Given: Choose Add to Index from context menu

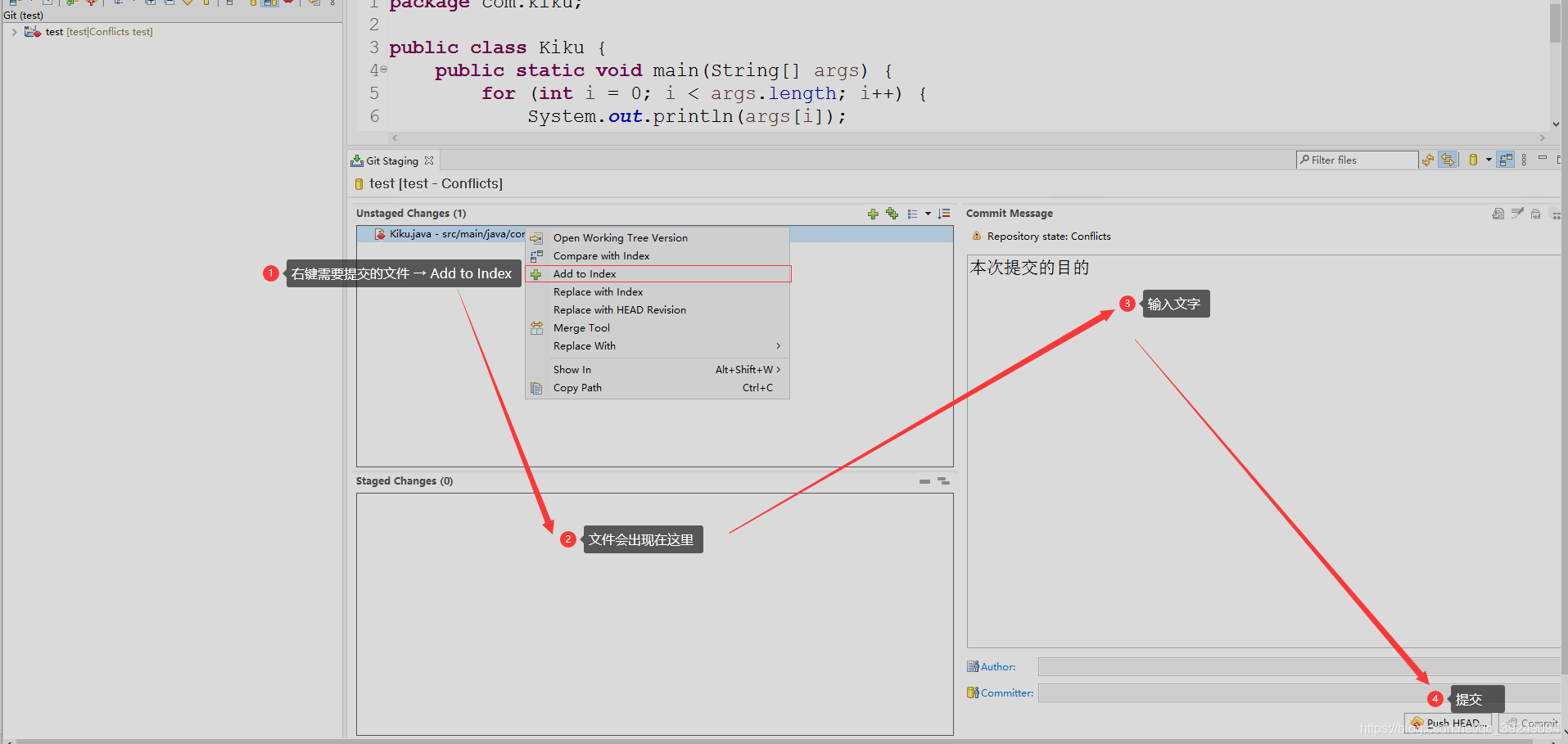Looking at the screenshot, I should 657,274.
